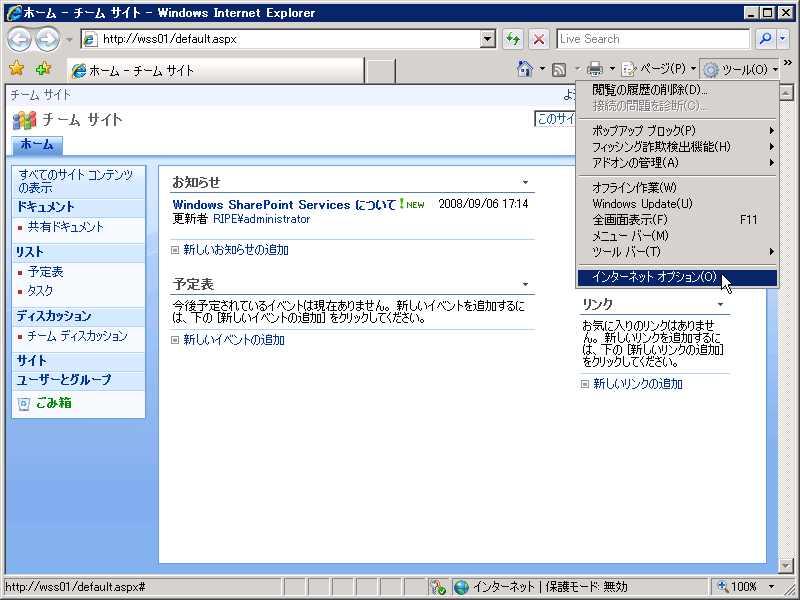The image size is (800, 600).
Task: Click the zoom magnifier icon showing 100%
Action: click(x=722, y=587)
